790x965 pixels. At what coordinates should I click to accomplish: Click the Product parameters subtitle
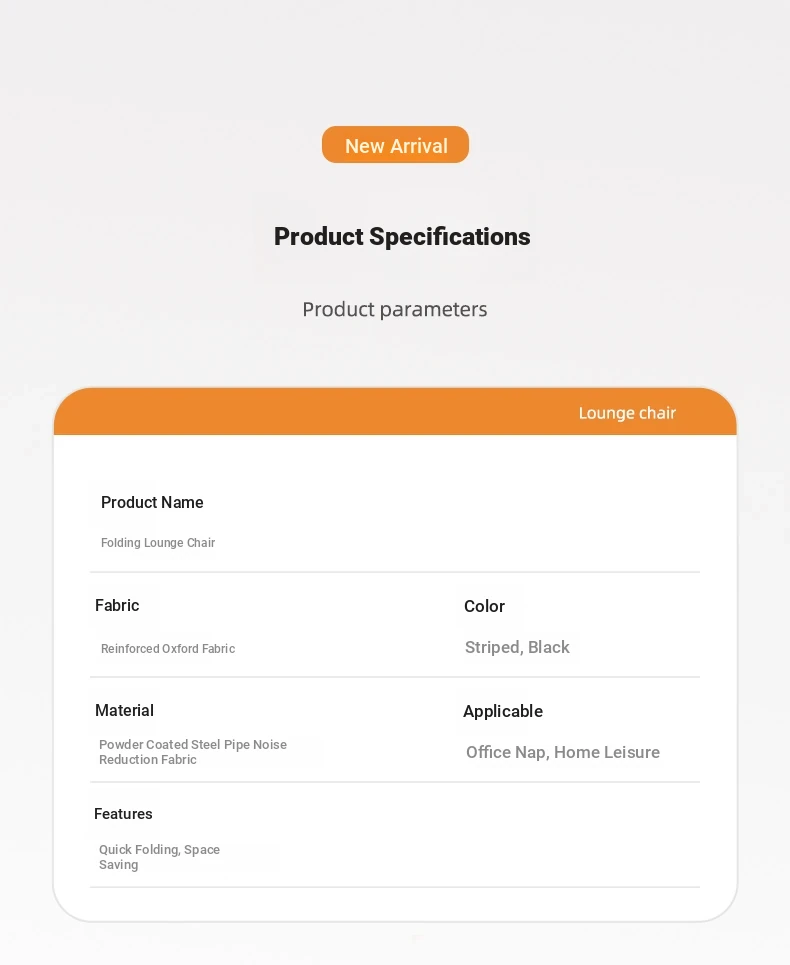[395, 309]
